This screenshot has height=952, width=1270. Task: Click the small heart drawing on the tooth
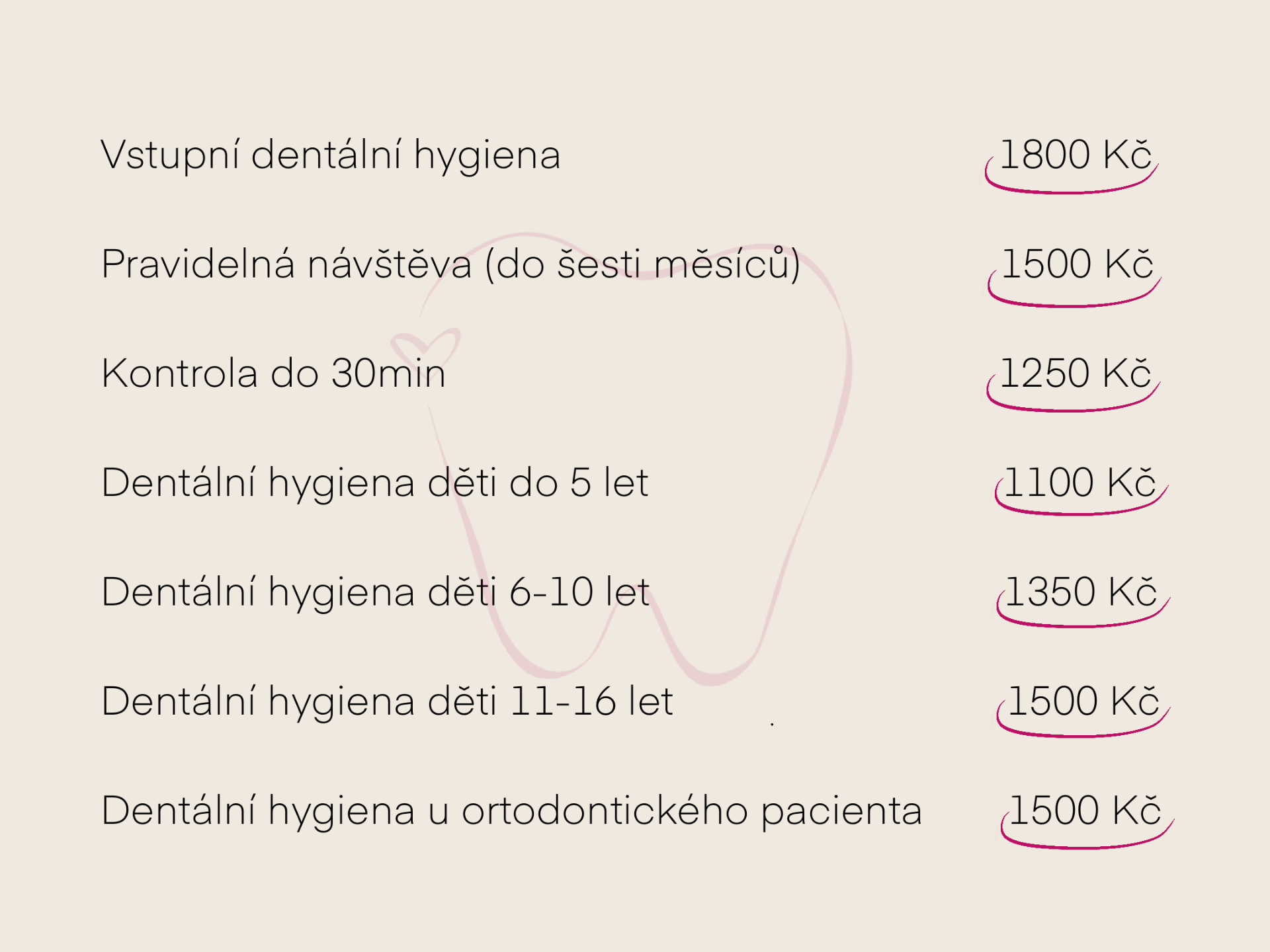point(425,345)
